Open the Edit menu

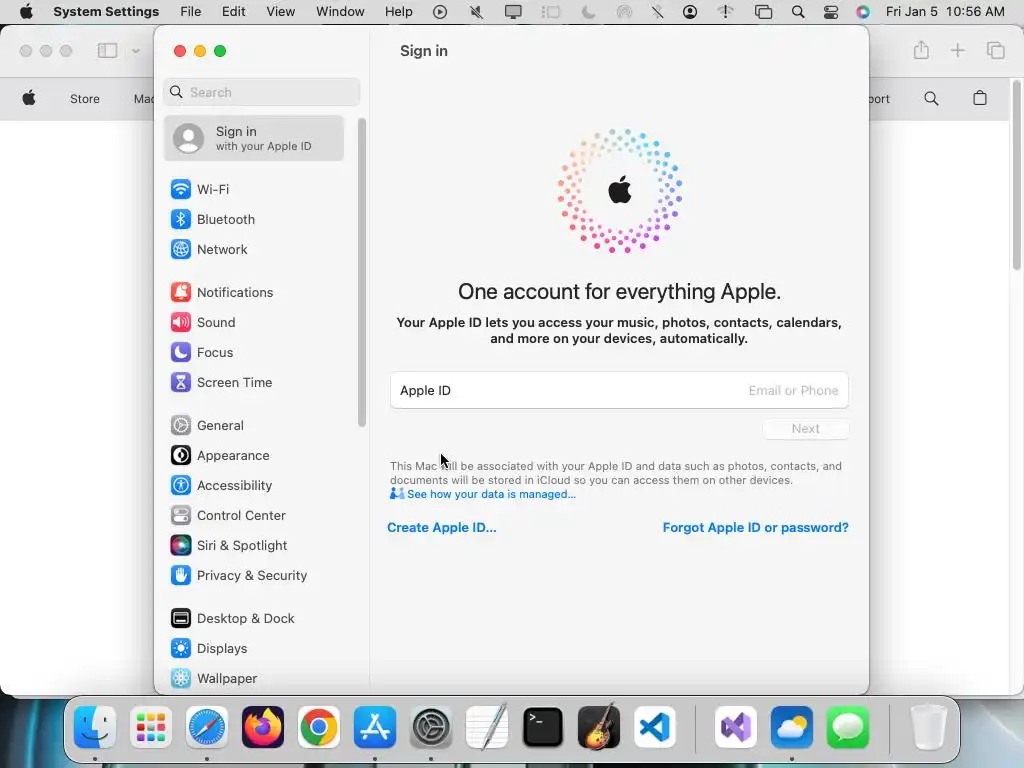(234, 12)
